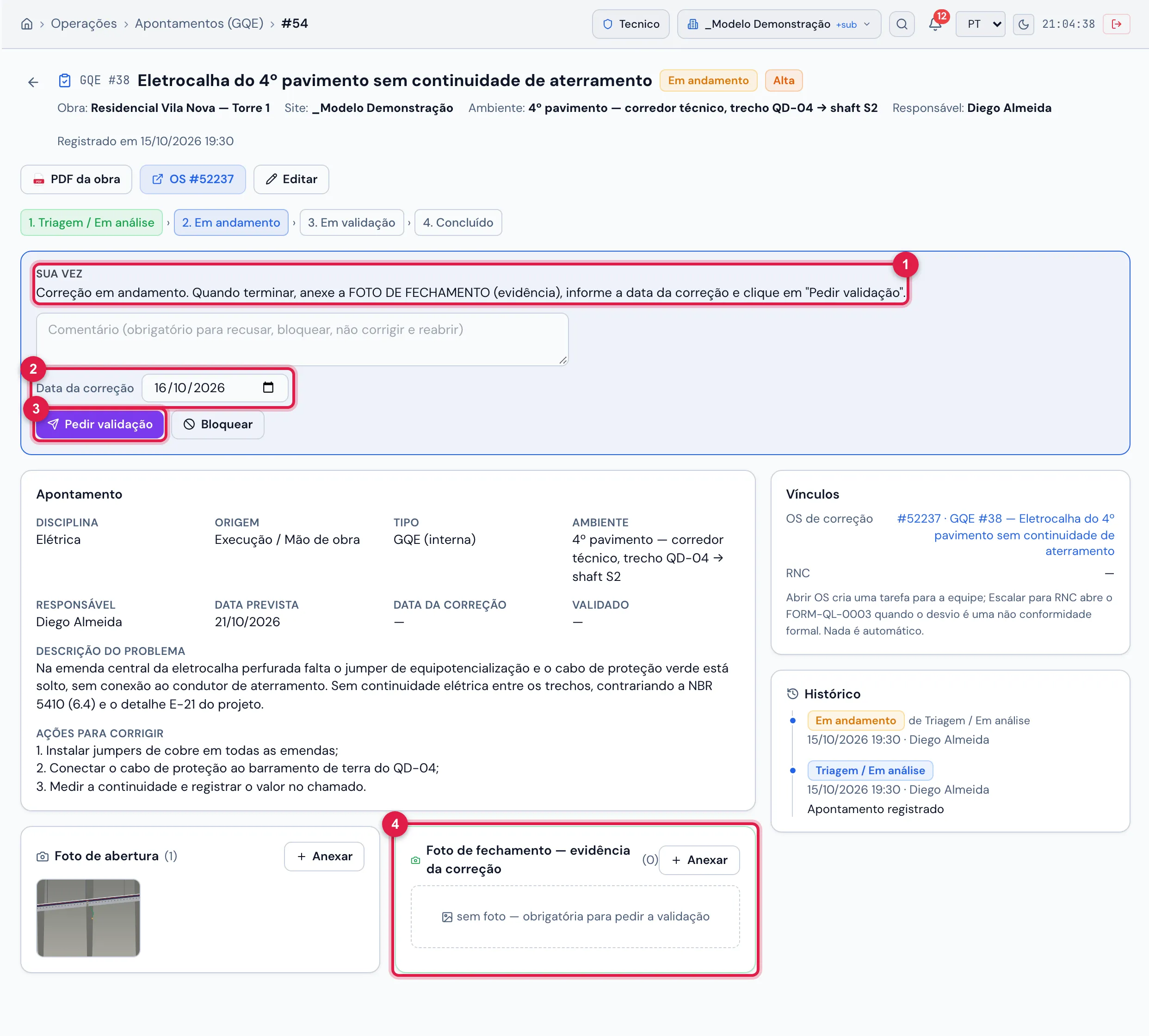Click the '#54' breadcrumb item
The height and width of the screenshot is (1036, 1149).
(294, 23)
